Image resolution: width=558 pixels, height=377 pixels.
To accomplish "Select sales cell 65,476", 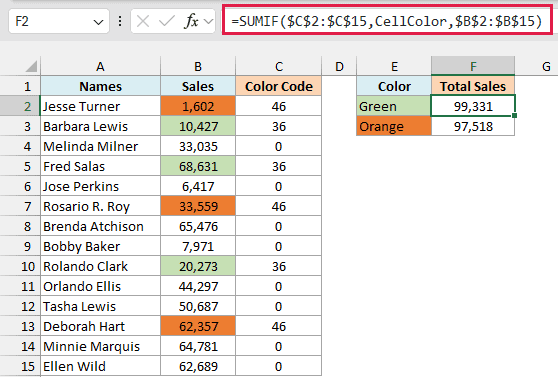I will pyautogui.click(x=198, y=226).
